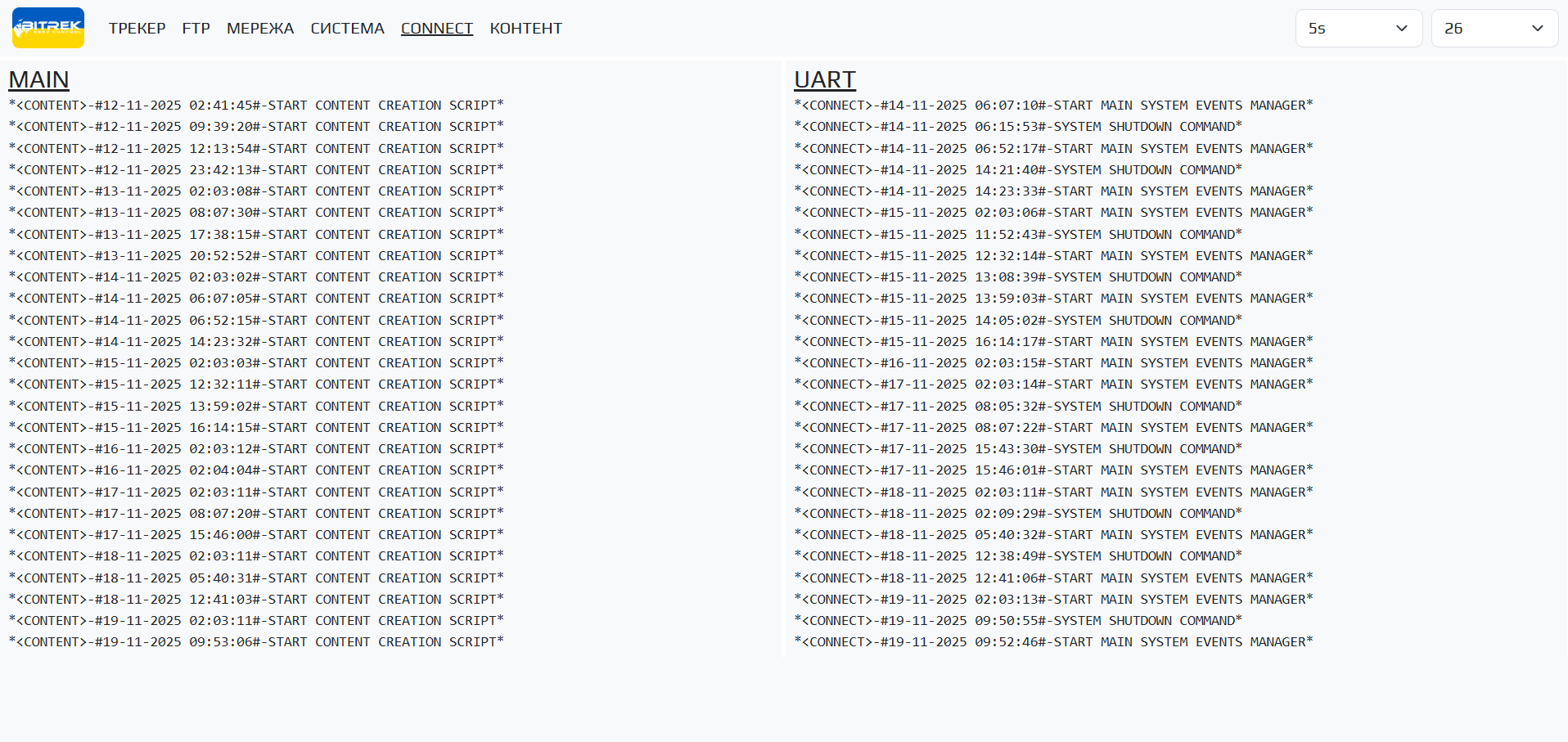Select UART log entry 19-11-2025 09:52:46

[1053, 642]
